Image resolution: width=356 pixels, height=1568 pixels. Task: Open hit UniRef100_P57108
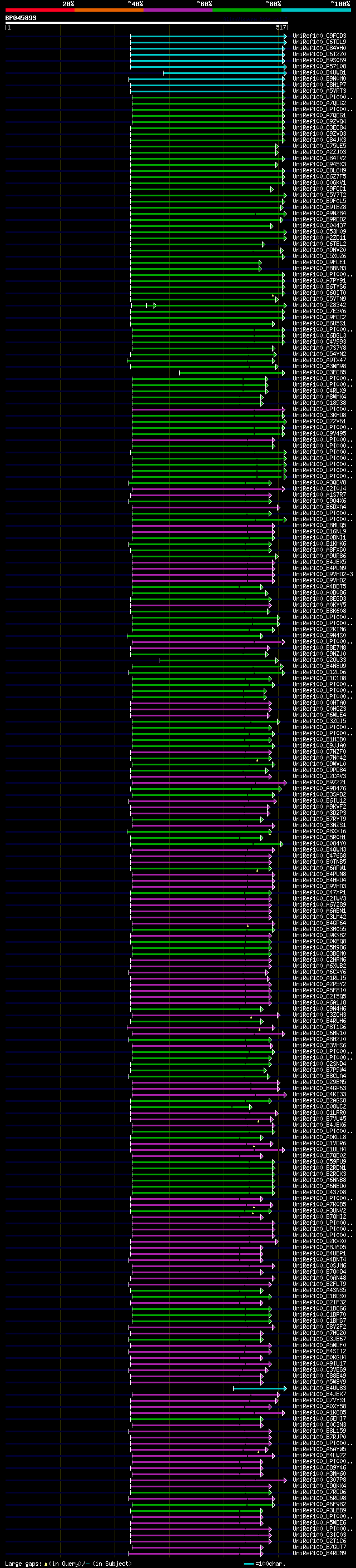tap(319, 66)
